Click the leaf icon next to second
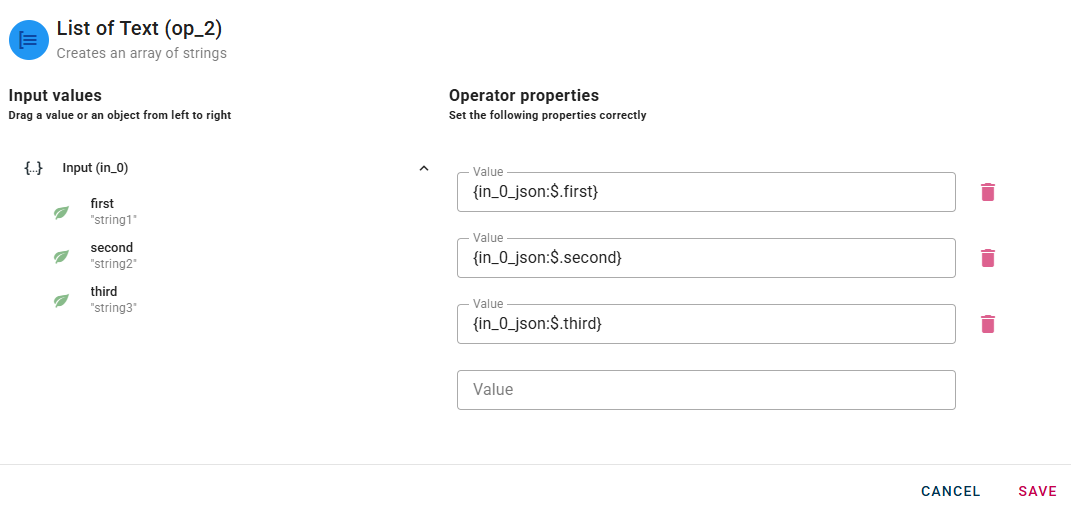This screenshot has height=512, width=1071. click(x=61, y=256)
